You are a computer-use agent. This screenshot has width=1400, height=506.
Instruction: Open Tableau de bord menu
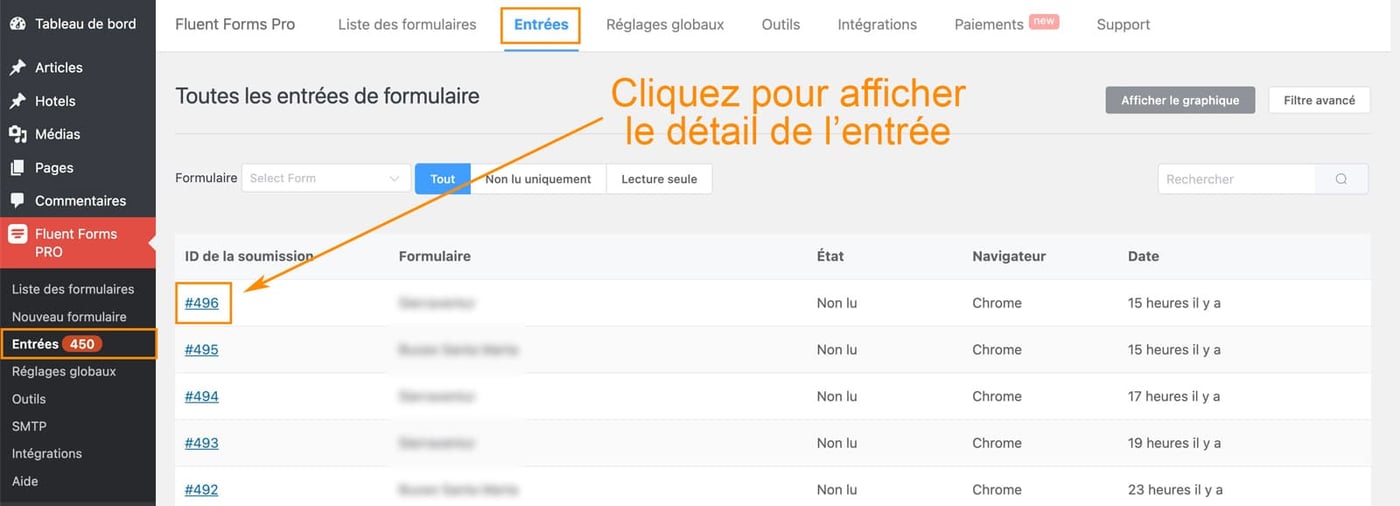click(85, 23)
